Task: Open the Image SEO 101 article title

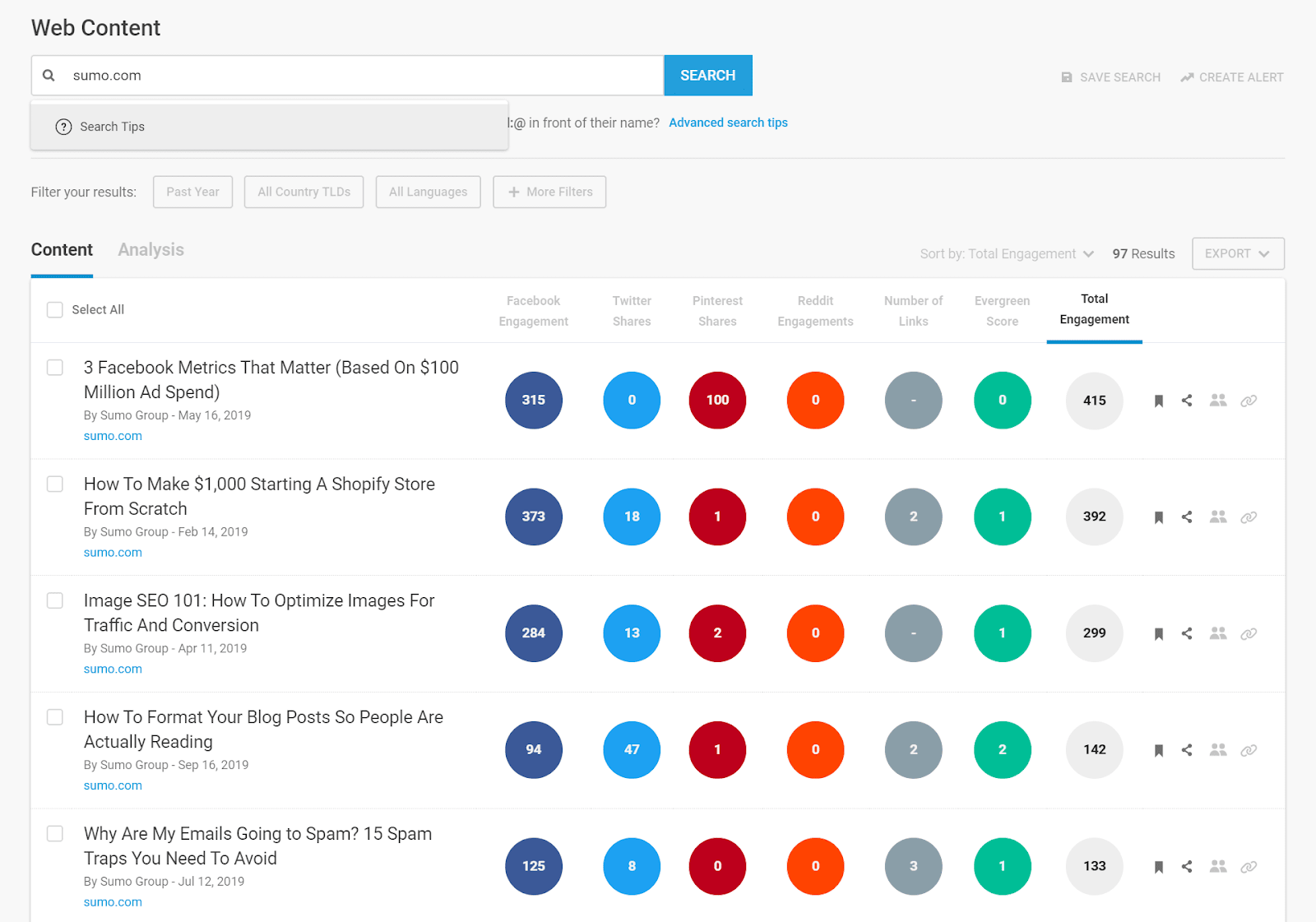Action: pyautogui.click(x=259, y=613)
